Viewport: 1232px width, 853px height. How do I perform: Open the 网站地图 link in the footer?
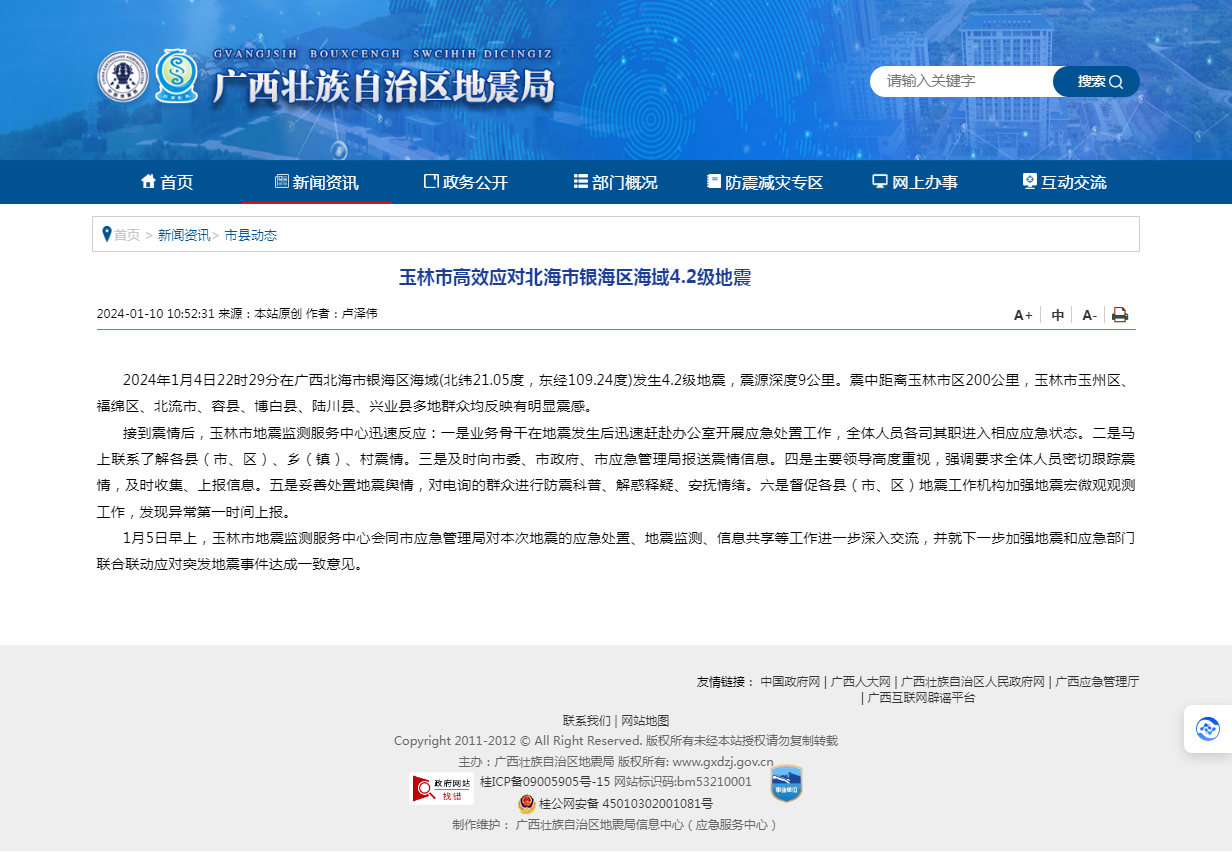(x=646, y=719)
